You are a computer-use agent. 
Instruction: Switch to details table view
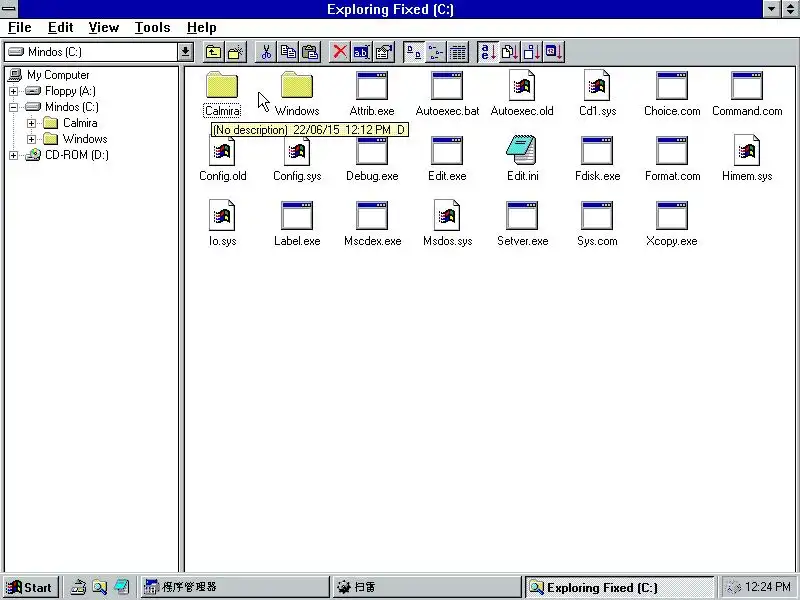point(458,52)
